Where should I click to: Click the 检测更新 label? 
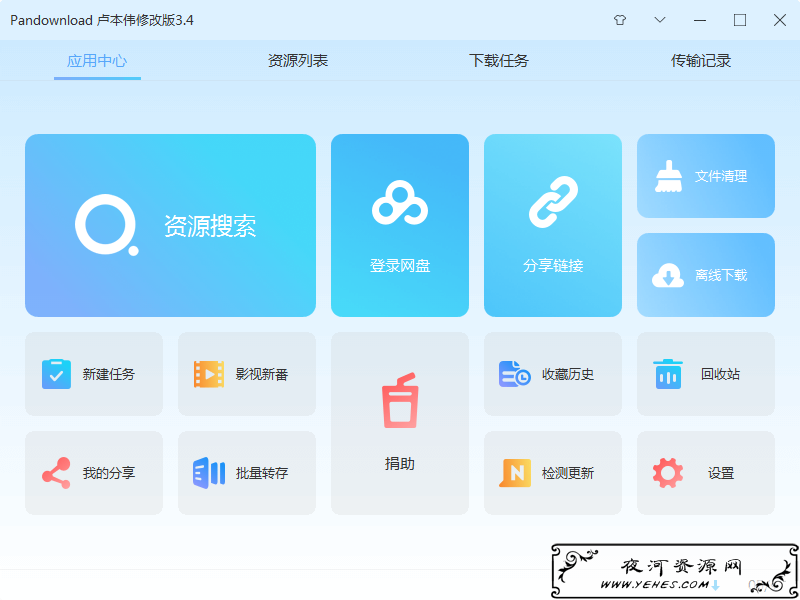(x=568, y=473)
